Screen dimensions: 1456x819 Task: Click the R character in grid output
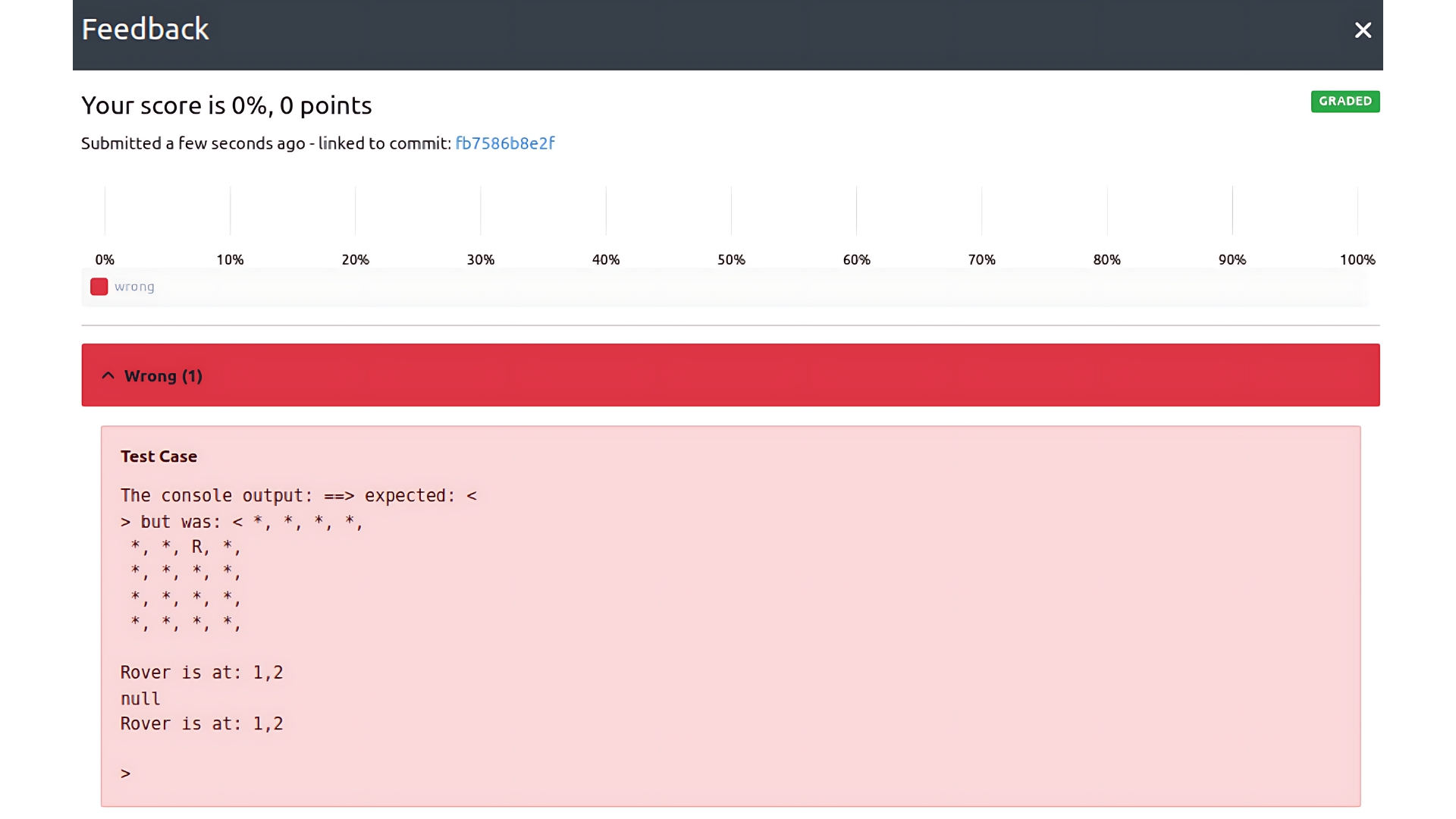(x=197, y=547)
